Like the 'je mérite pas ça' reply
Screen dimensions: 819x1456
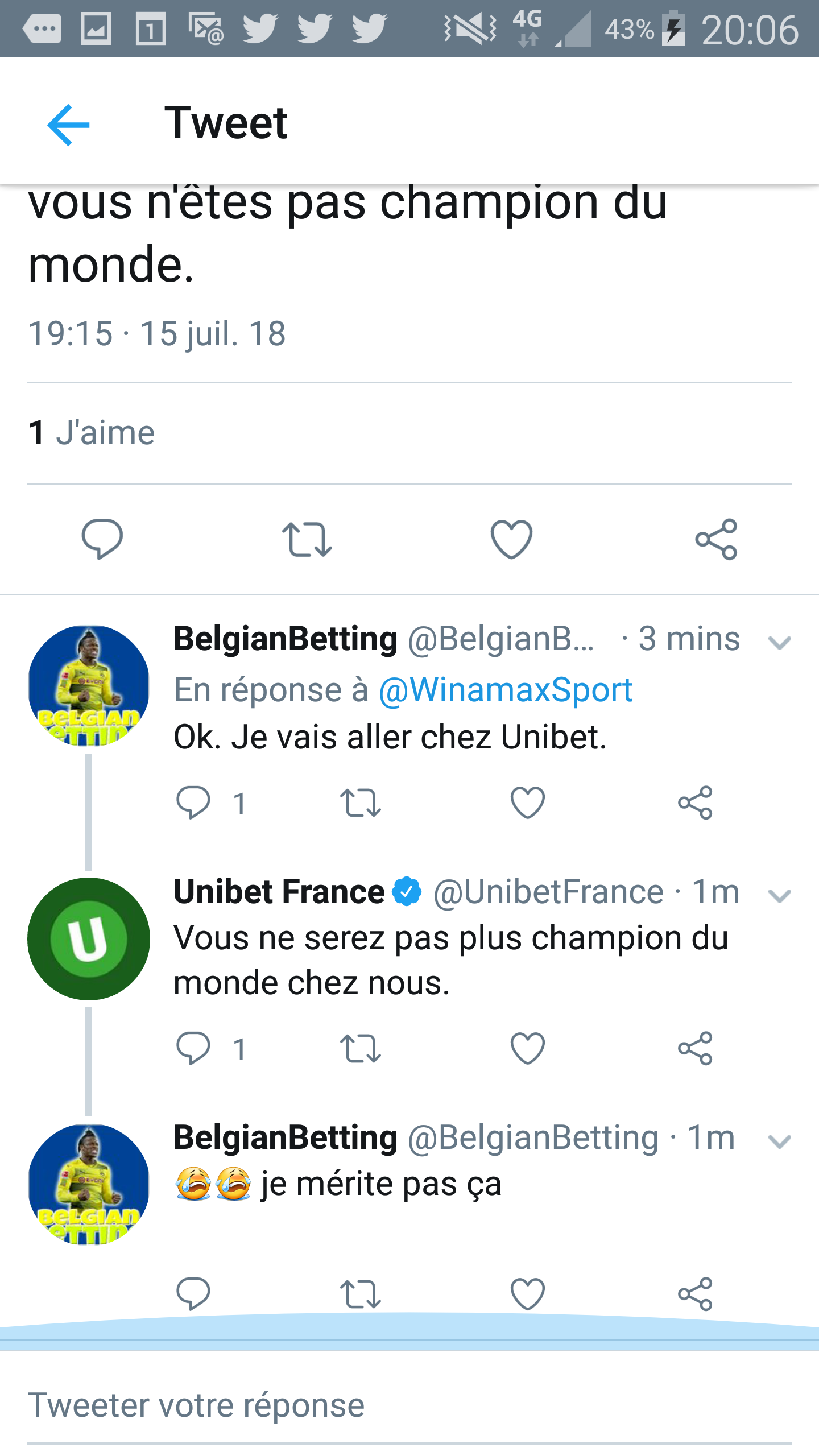pos(528,1294)
